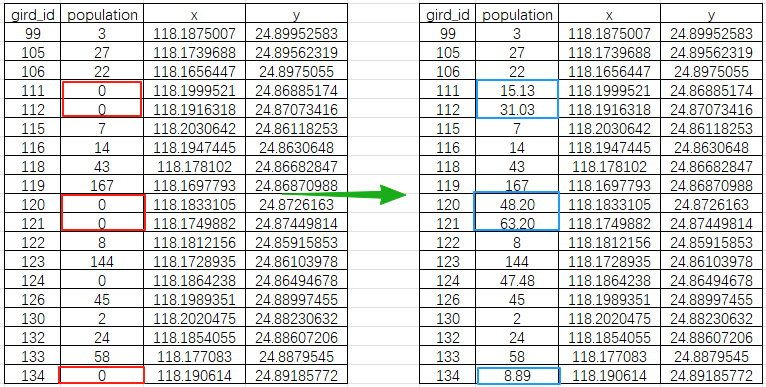Viewport: 766px width, 387px height.
Task: Select population 43 in right table
Action: click(x=517, y=166)
